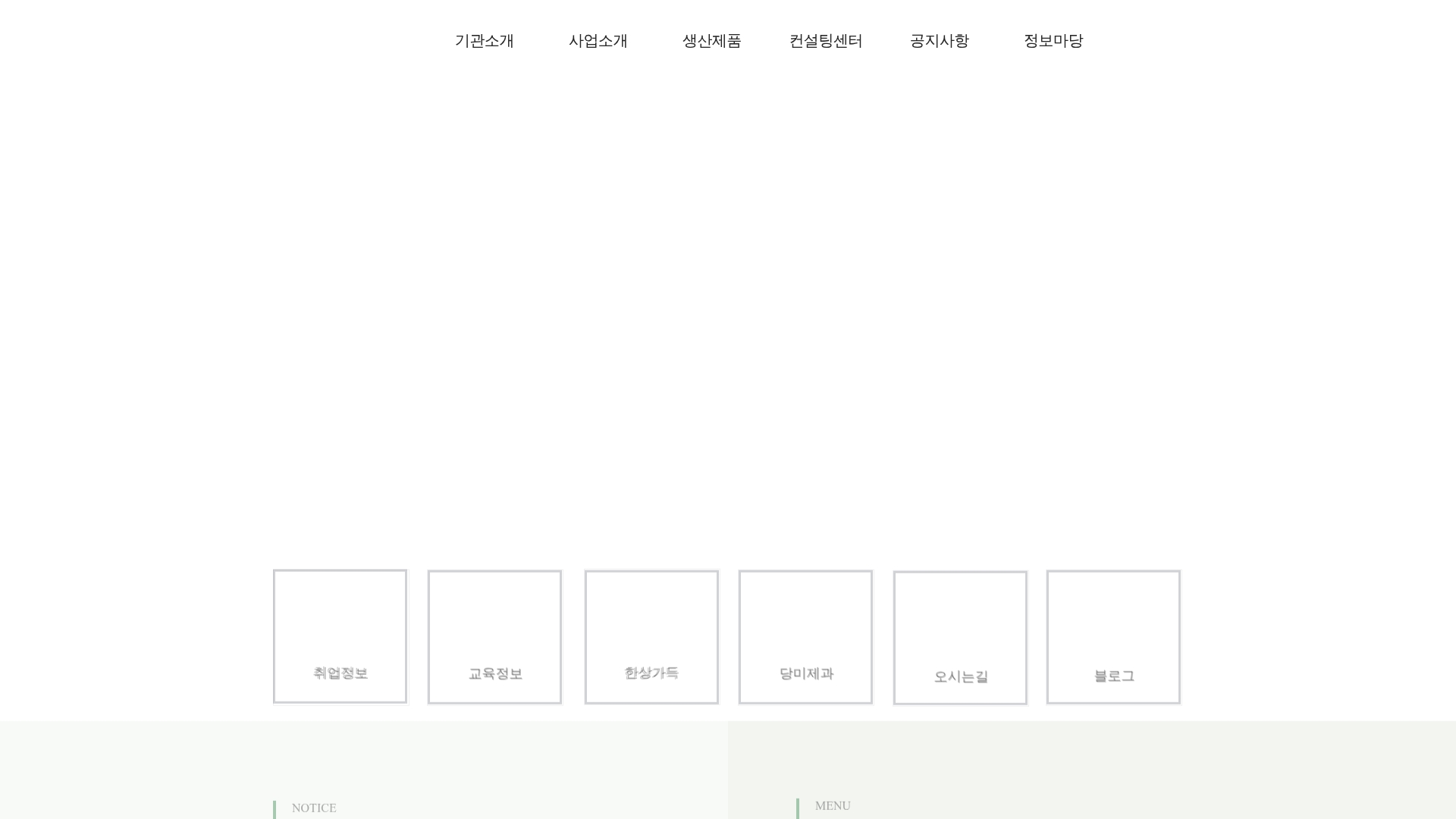The width and height of the screenshot is (1456, 819).
Task: Click the 취업정보 quick link box
Action: point(340,636)
